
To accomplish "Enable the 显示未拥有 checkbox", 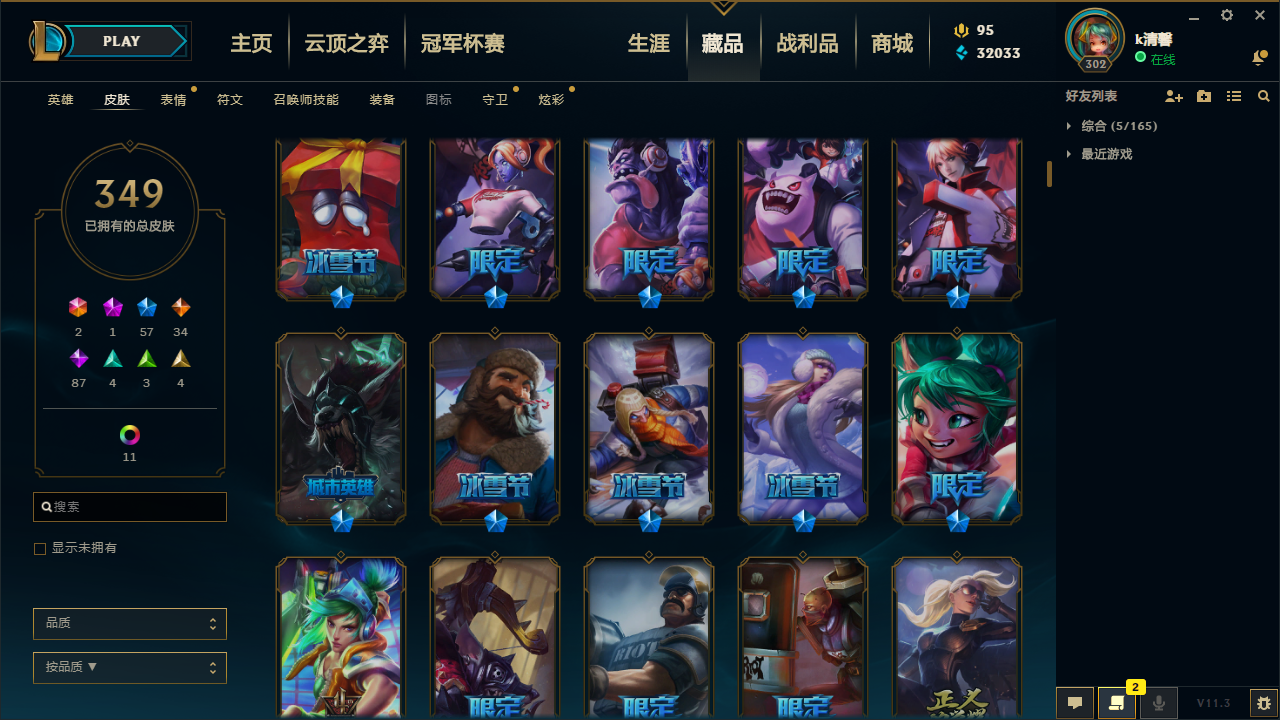I will click(x=40, y=548).
